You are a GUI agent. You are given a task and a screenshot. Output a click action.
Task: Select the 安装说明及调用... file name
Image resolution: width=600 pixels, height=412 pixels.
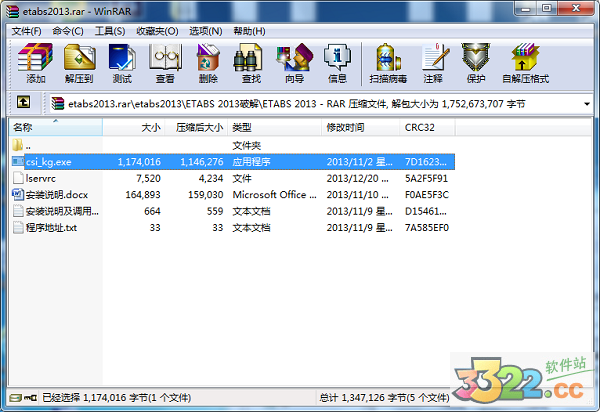point(62,211)
